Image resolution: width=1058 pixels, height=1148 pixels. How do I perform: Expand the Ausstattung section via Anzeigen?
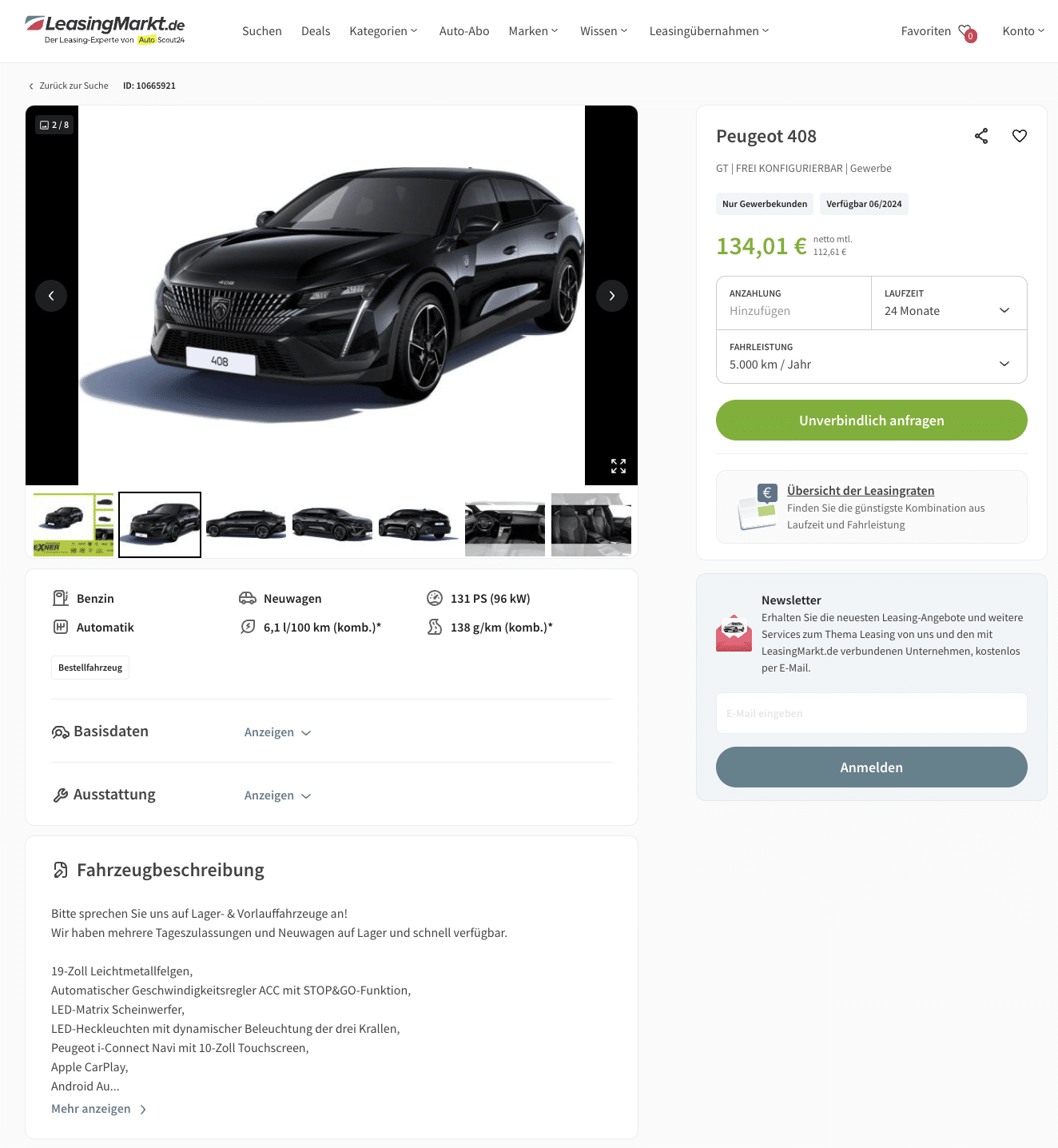[x=277, y=795]
